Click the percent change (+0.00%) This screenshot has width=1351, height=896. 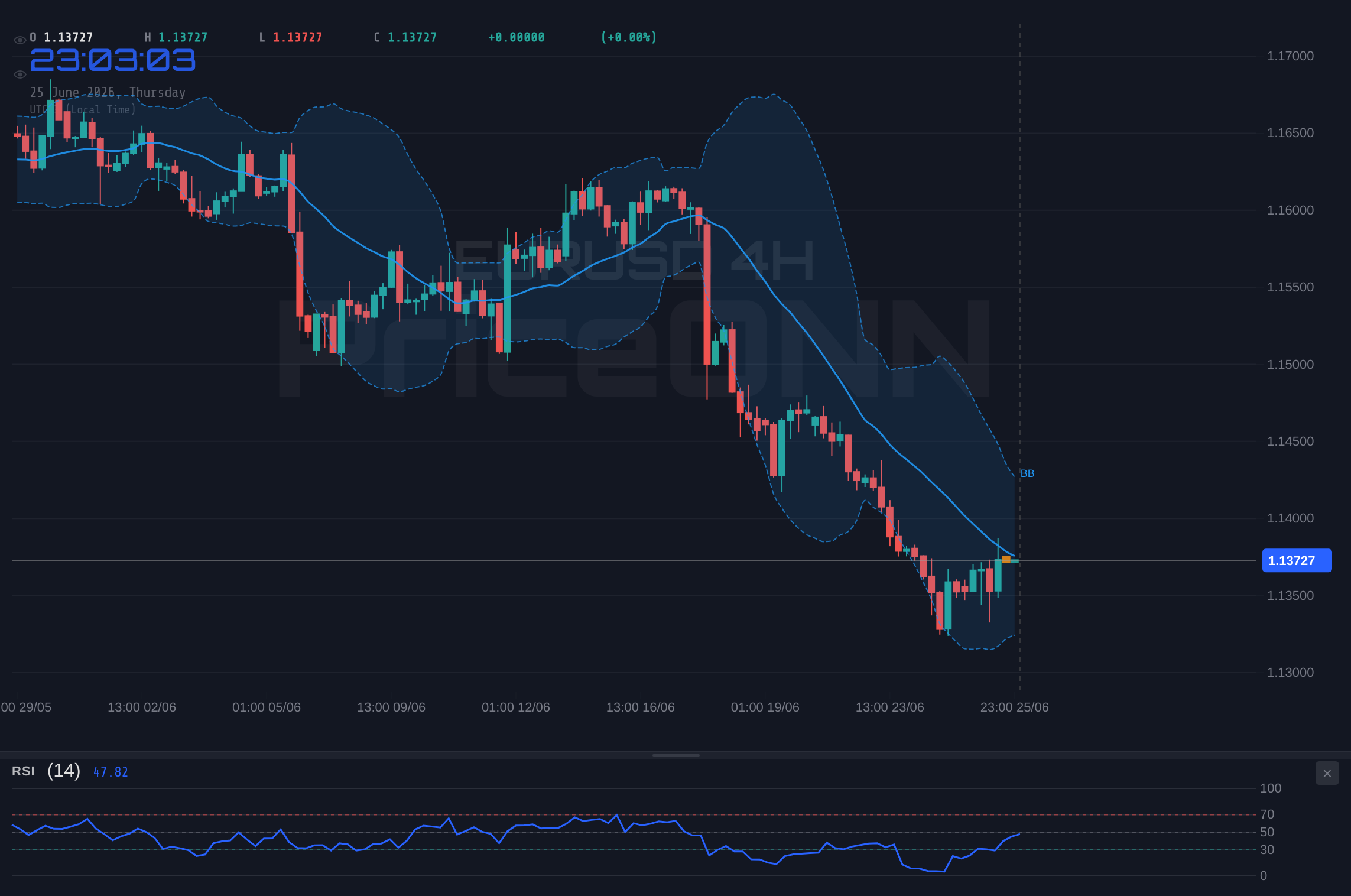(629, 37)
